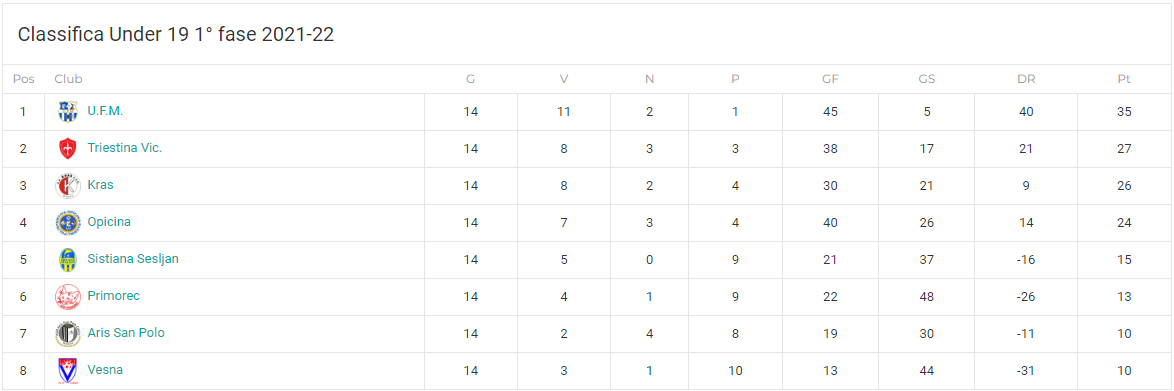Click the Vesna blue-red shield icon
The image size is (1174, 391).
[x=68, y=371]
